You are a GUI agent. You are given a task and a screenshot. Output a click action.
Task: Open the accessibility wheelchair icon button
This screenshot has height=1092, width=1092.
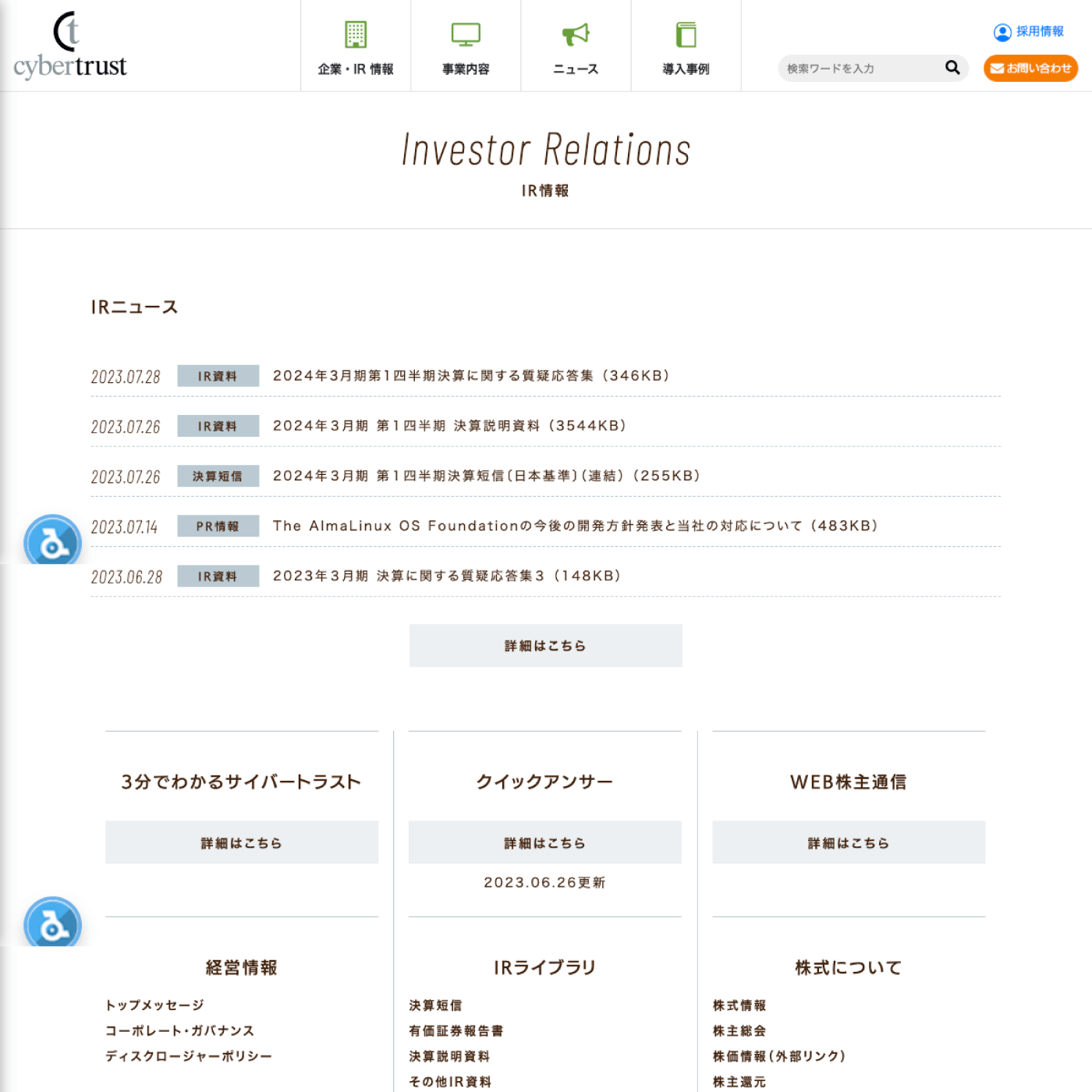tap(52, 541)
